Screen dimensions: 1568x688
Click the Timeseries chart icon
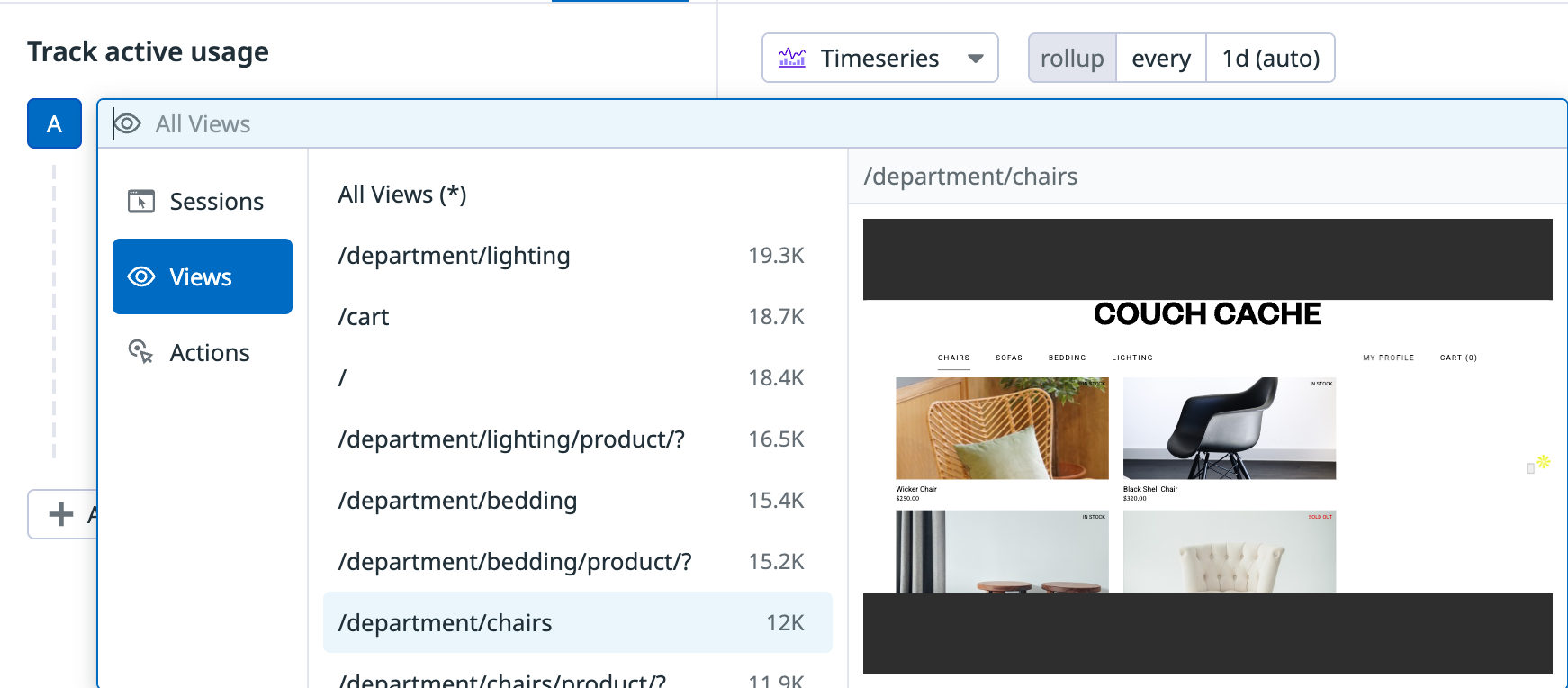click(792, 58)
